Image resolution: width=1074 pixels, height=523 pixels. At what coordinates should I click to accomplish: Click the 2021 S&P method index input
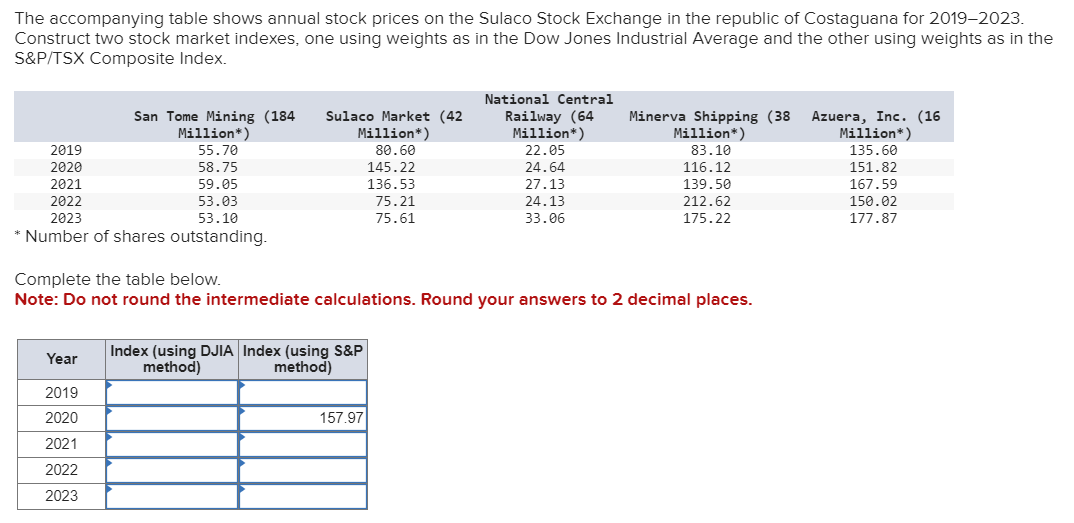click(x=303, y=444)
